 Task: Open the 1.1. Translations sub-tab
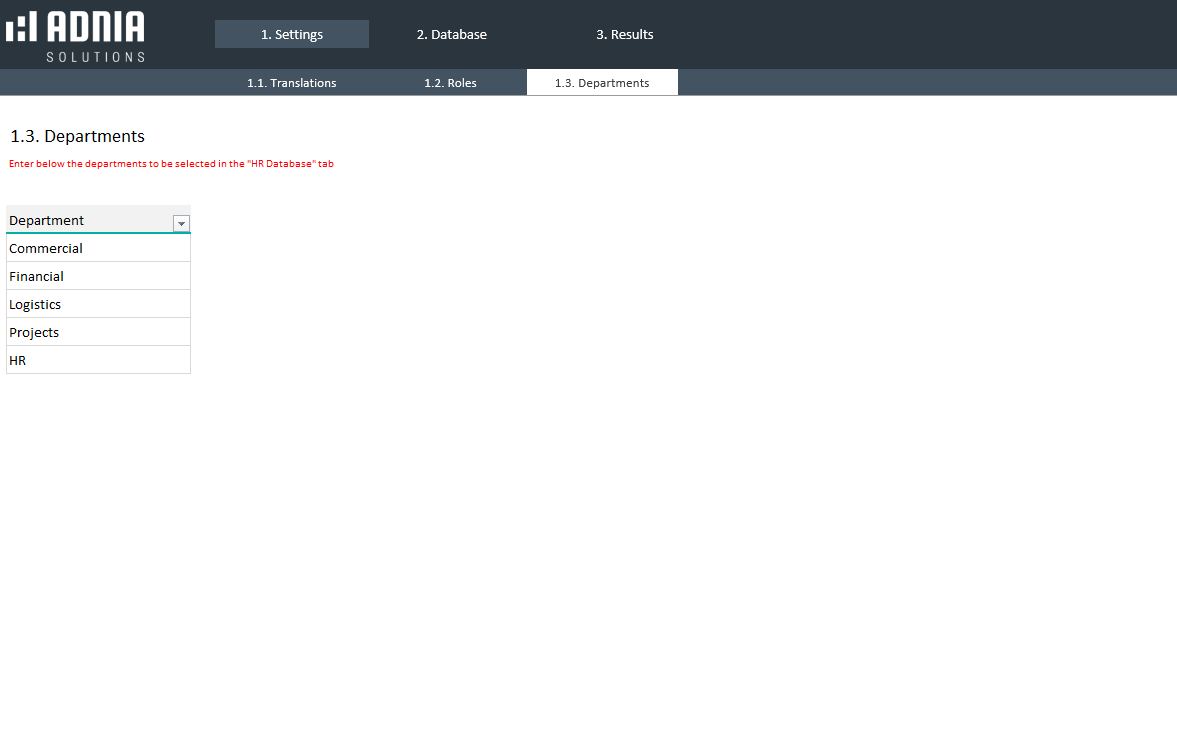(x=291, y=83)
